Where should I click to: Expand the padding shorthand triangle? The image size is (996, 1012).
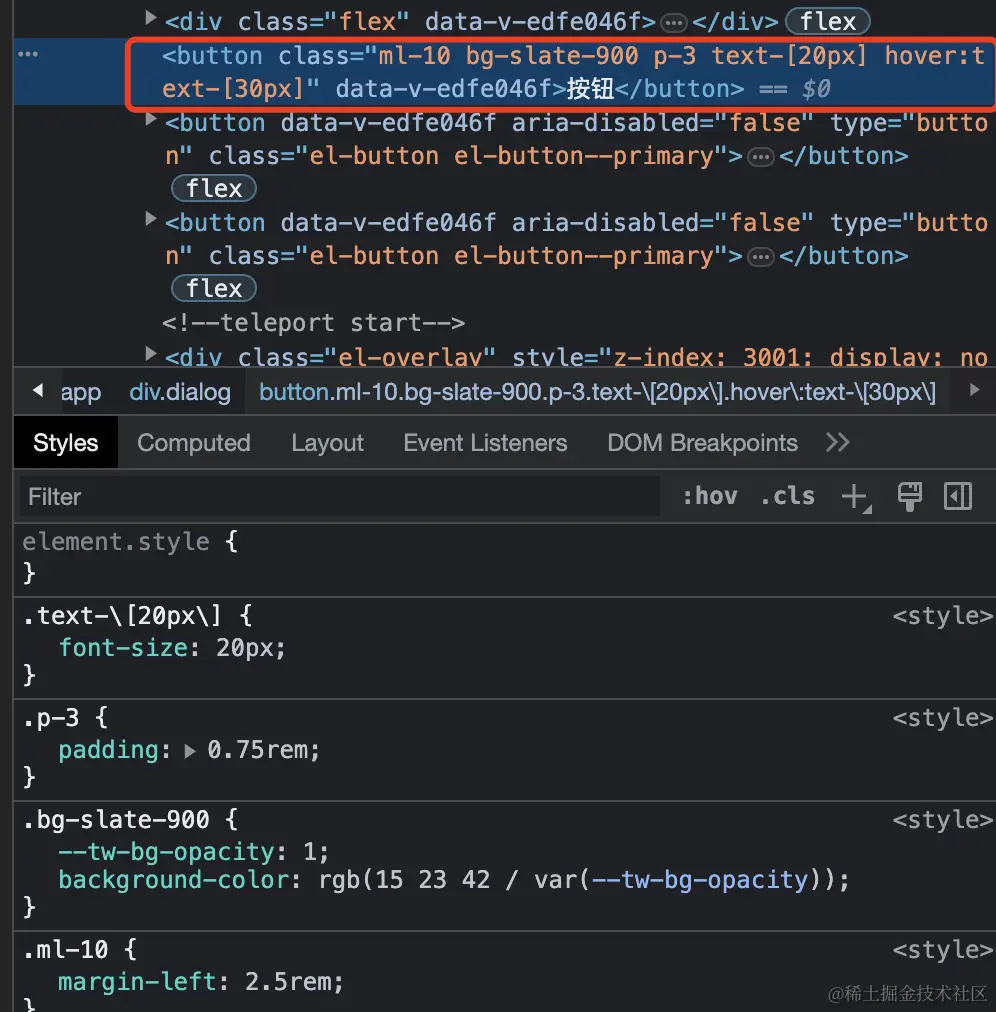(x=189, y=751)
